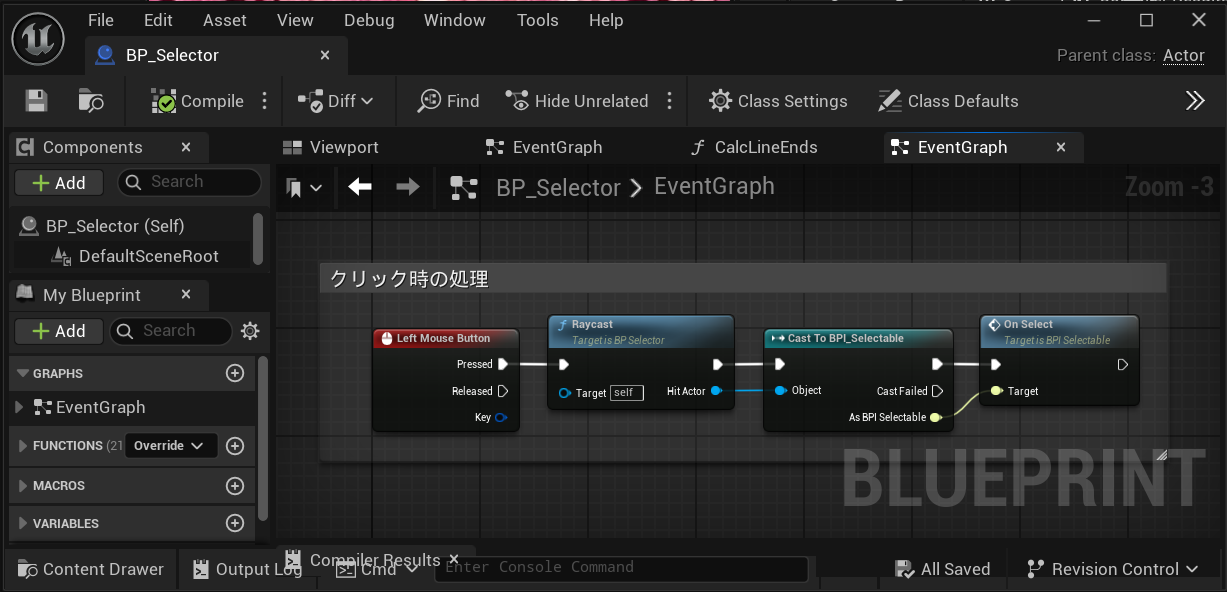
Task: Expand the VARIABLES section
Action: (x=23, y=523)
